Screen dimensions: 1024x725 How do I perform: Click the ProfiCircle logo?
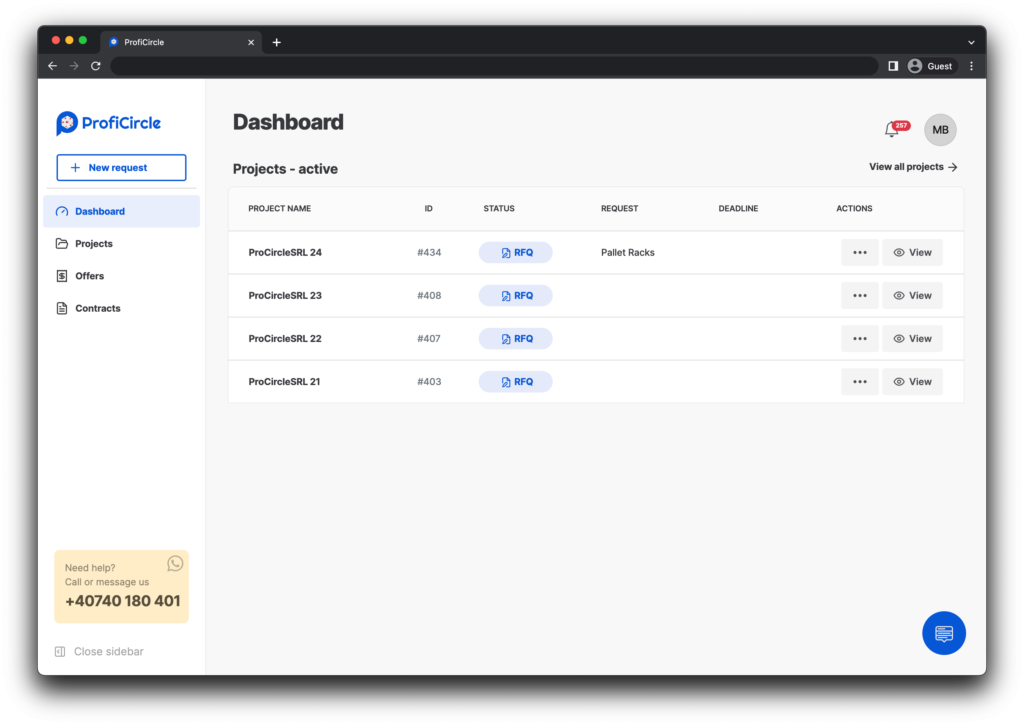[108, 123]
